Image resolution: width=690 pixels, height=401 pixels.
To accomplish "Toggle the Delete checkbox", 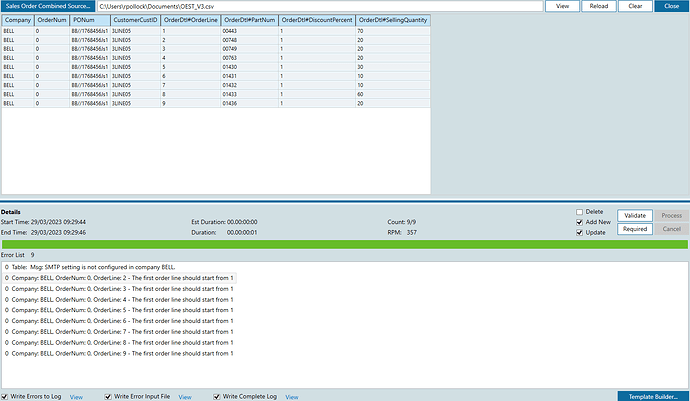I will [x=580, y=212].
